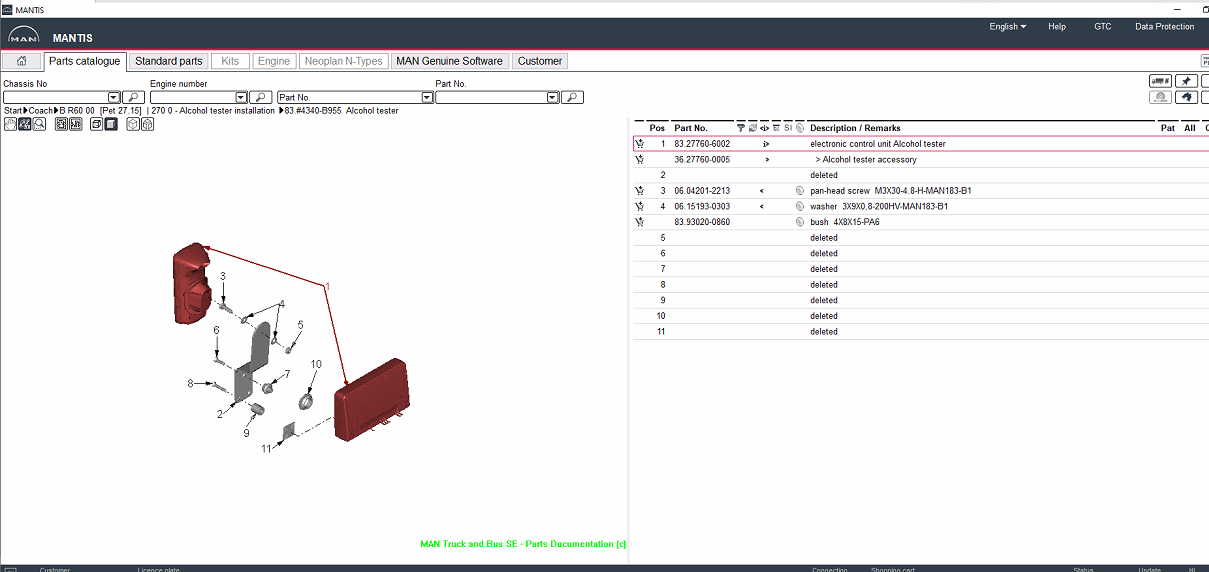Open the Data Protection link
This screenshot has width=1209, height=572.
(1164, 27)
